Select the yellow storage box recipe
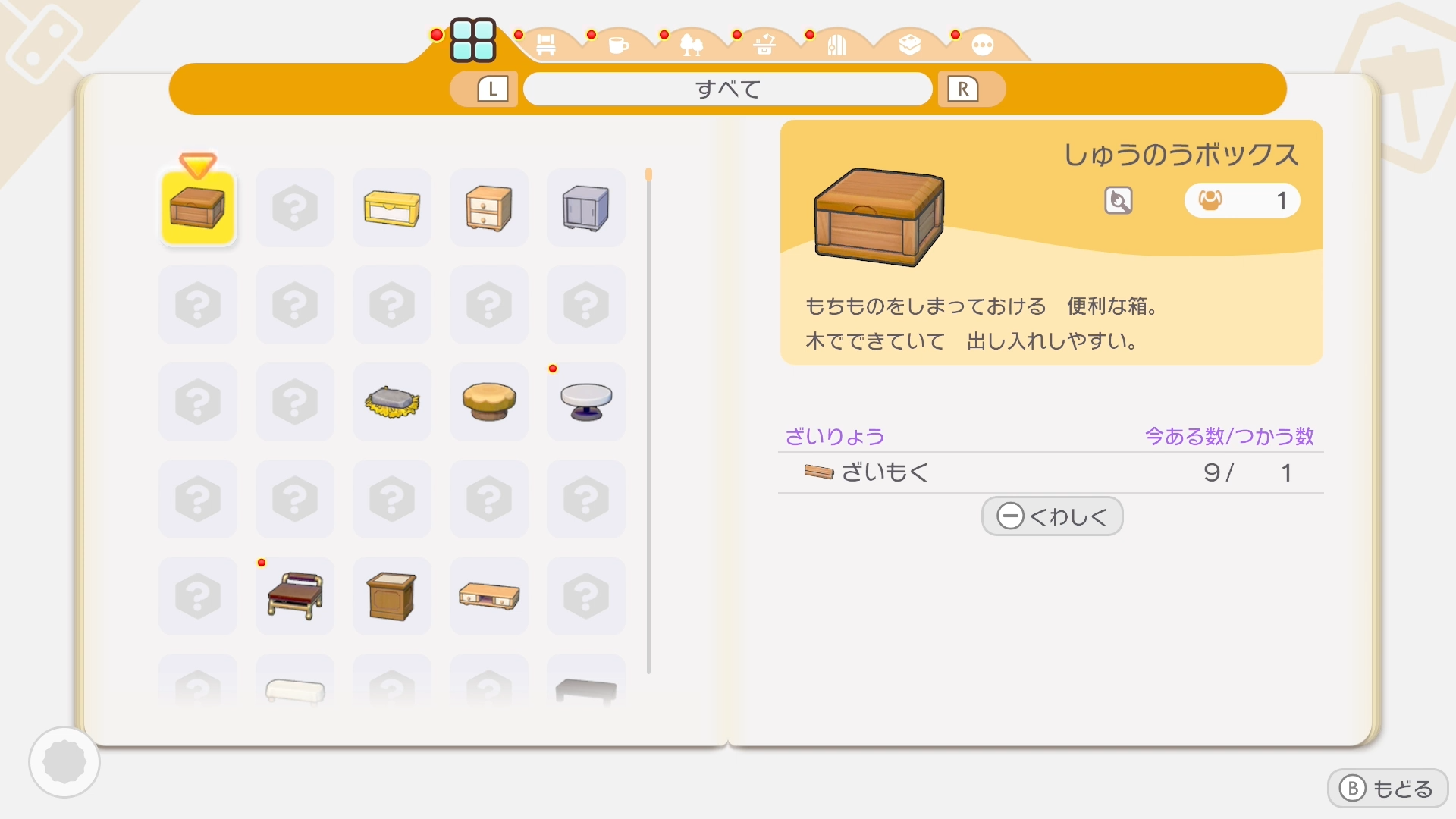The height and width of the screenshot is (819, 1456). click(392, 208)
